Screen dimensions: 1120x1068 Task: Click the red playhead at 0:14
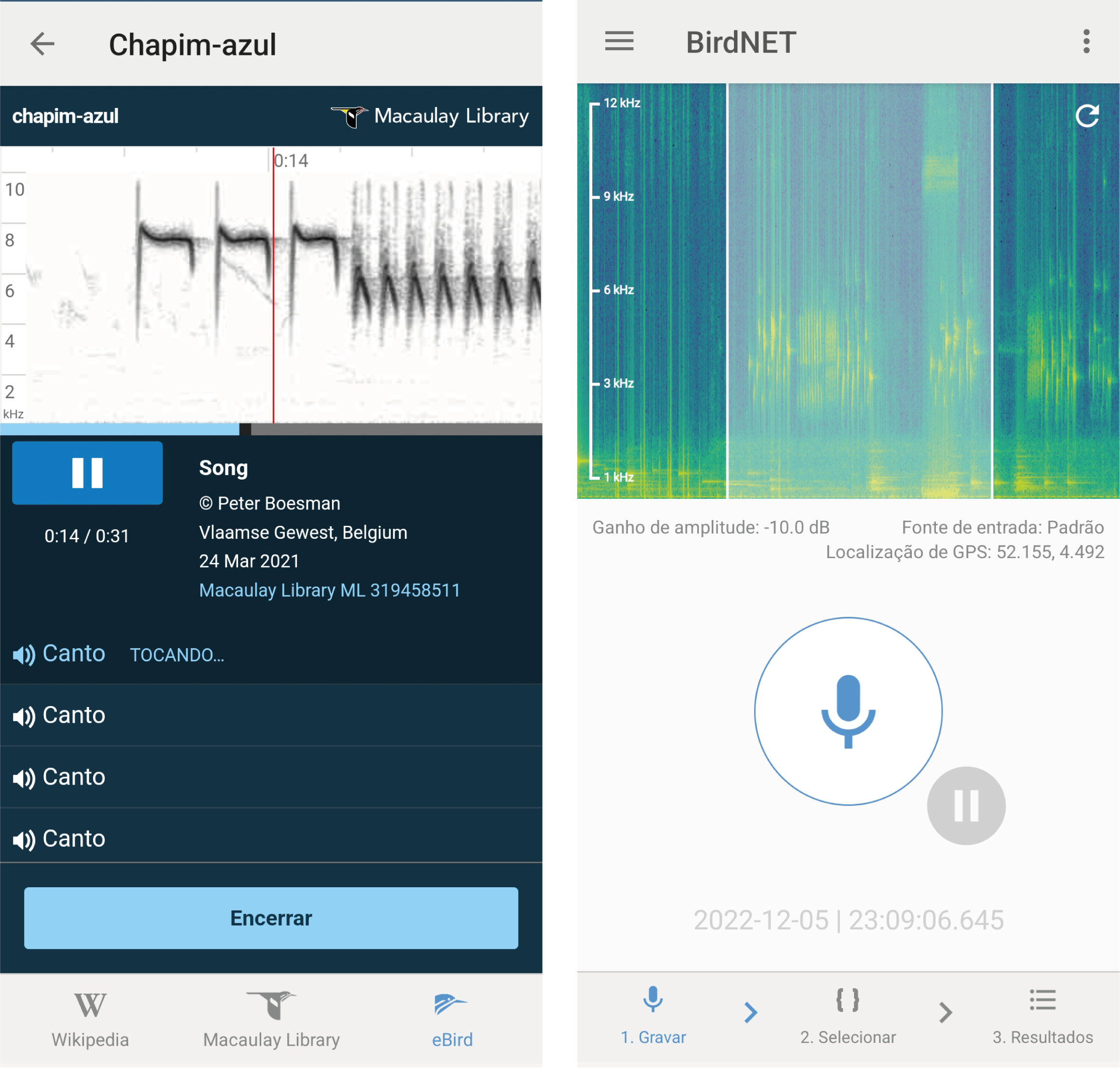pyautogui.click(x=273, y=285)
